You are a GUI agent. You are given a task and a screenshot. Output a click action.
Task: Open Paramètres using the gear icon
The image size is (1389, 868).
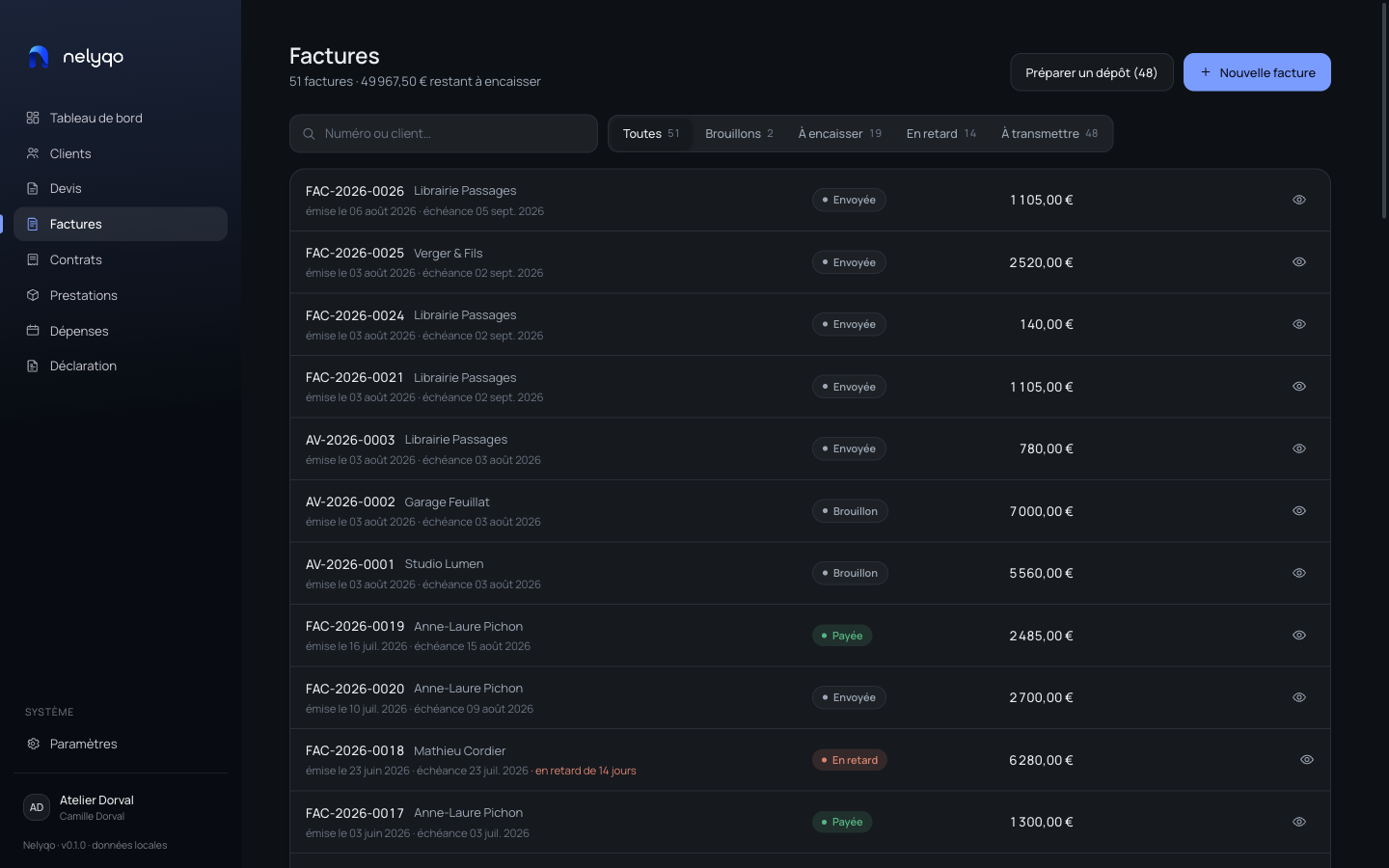(33, 744)
